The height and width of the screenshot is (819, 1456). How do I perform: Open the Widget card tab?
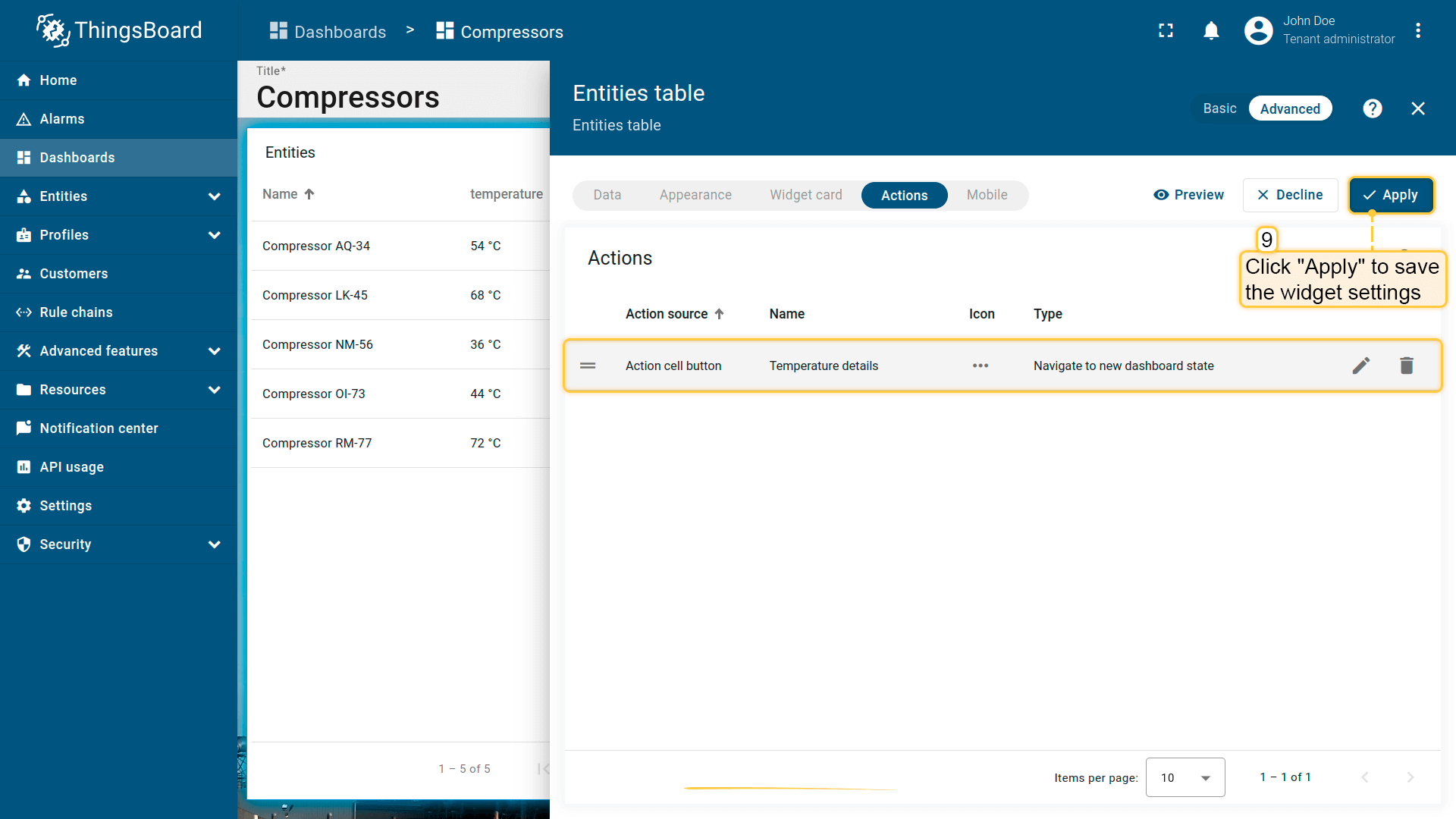click(x=805, y=195)
